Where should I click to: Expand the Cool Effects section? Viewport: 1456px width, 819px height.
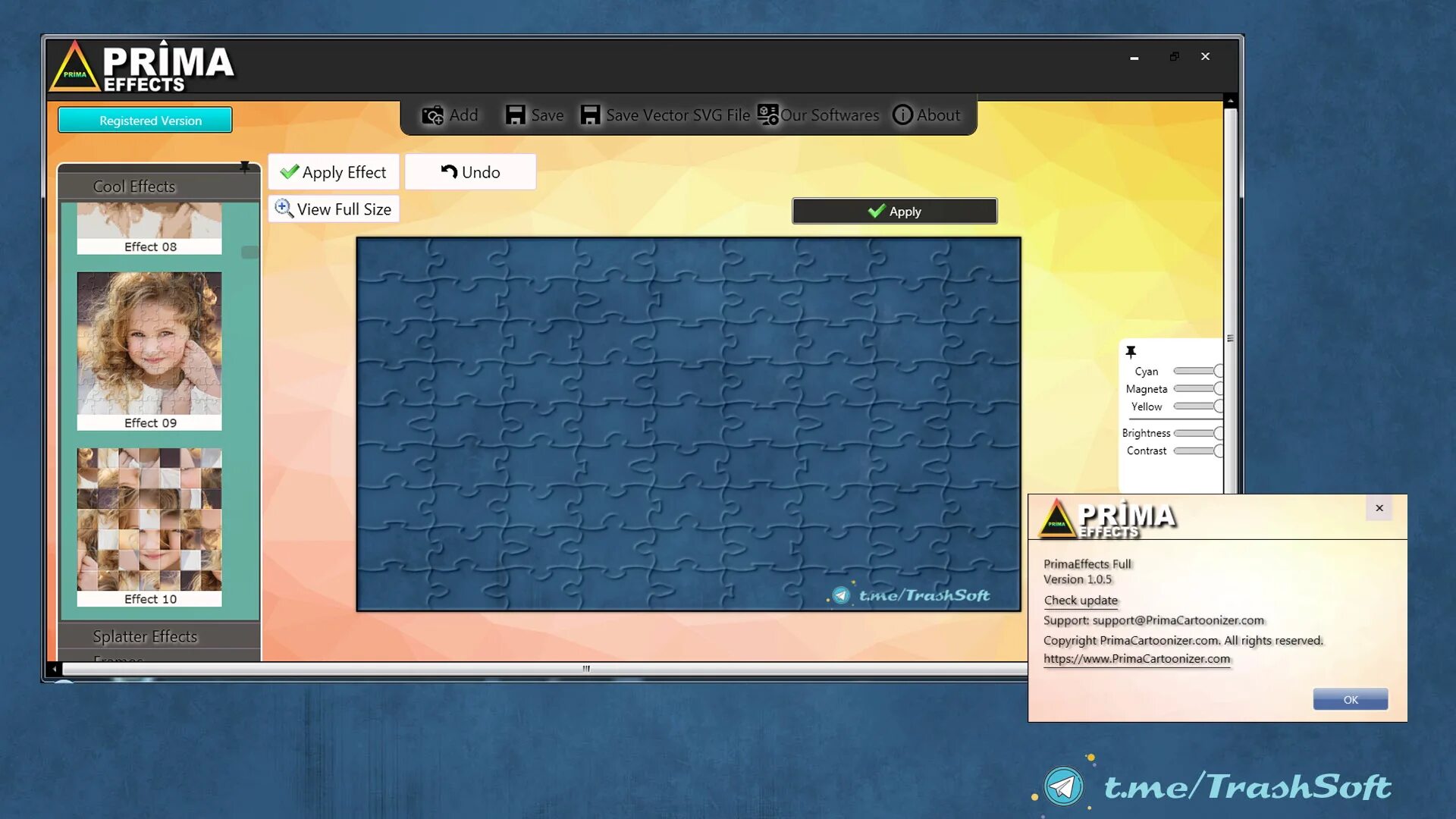coord(159,187)
